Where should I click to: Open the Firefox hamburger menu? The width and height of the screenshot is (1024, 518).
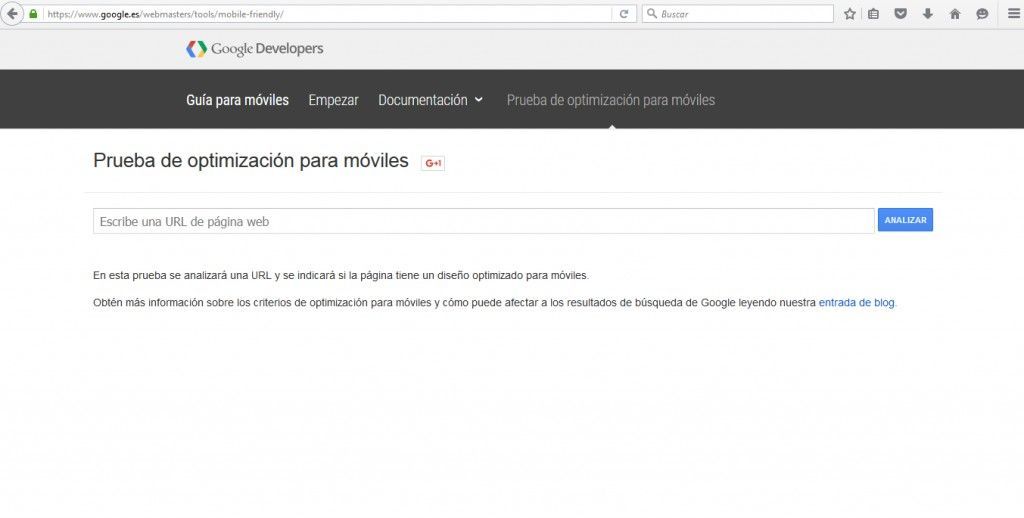(x=1012, y=14)
